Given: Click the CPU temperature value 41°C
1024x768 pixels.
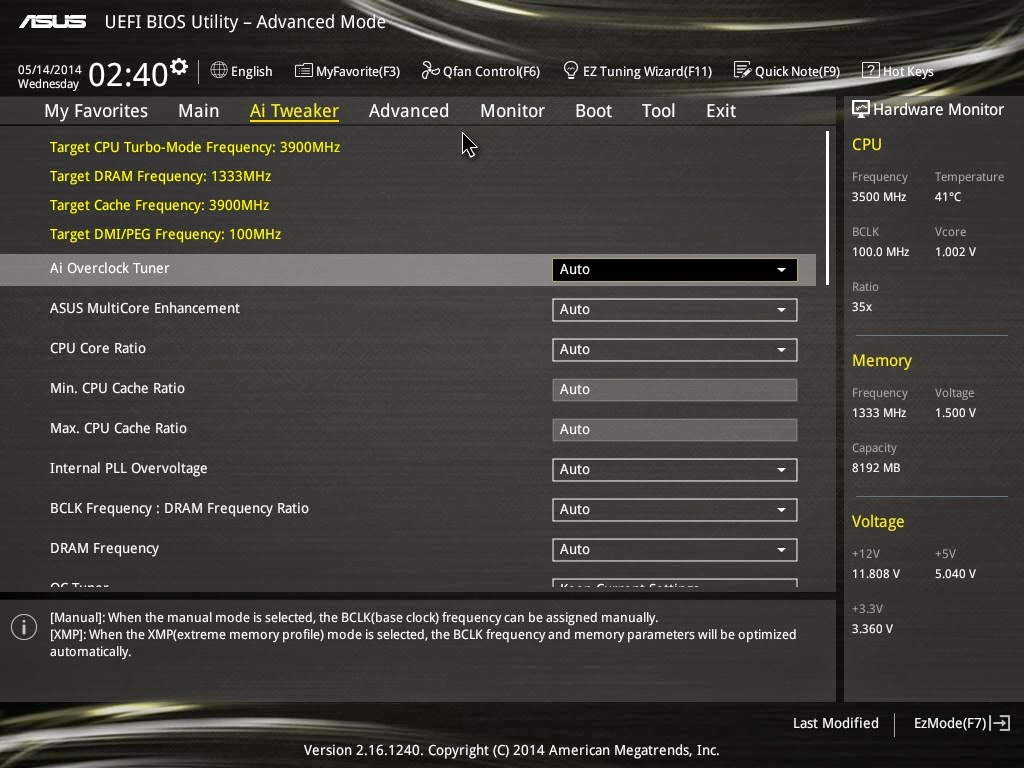Looking at the screenshot, I should tap(948, 197).
